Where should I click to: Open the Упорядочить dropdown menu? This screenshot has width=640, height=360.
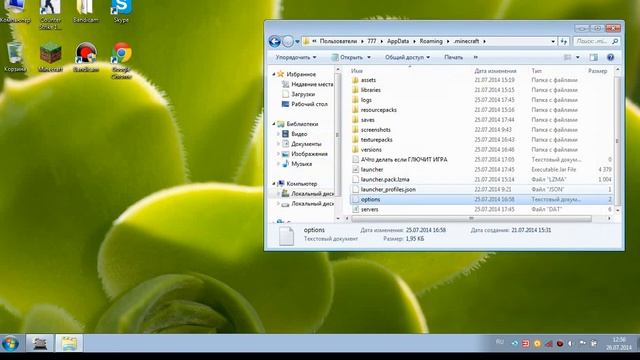[296, 58]
